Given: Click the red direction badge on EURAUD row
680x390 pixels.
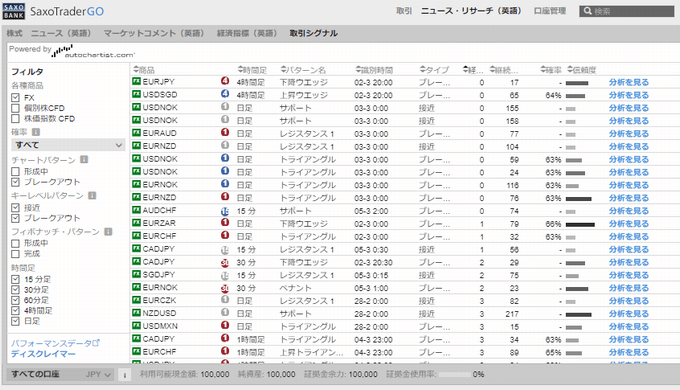Looking at the screenshot, I should [225, 132].
